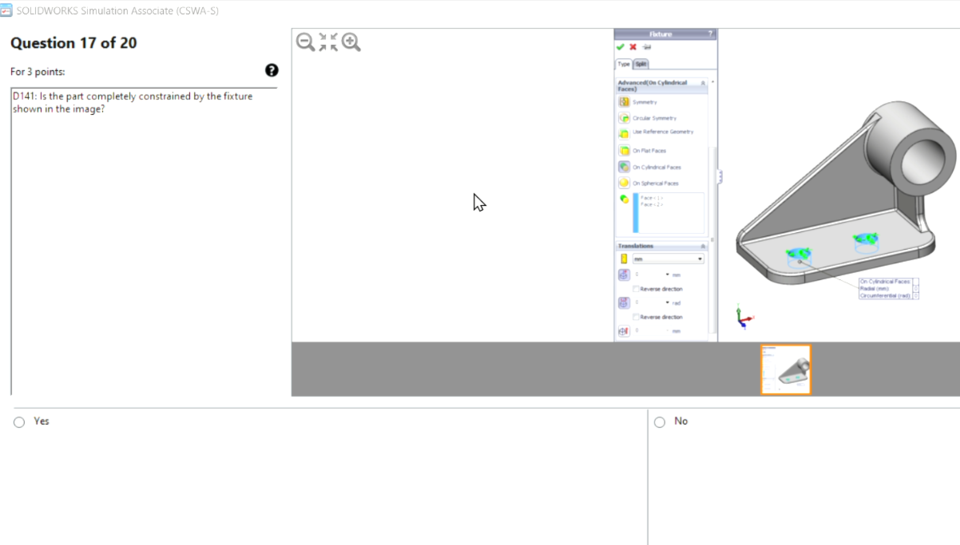Screen dimensions: 960x545
Task: Switch to the Type tab
Action: click(x=623, y=64)
